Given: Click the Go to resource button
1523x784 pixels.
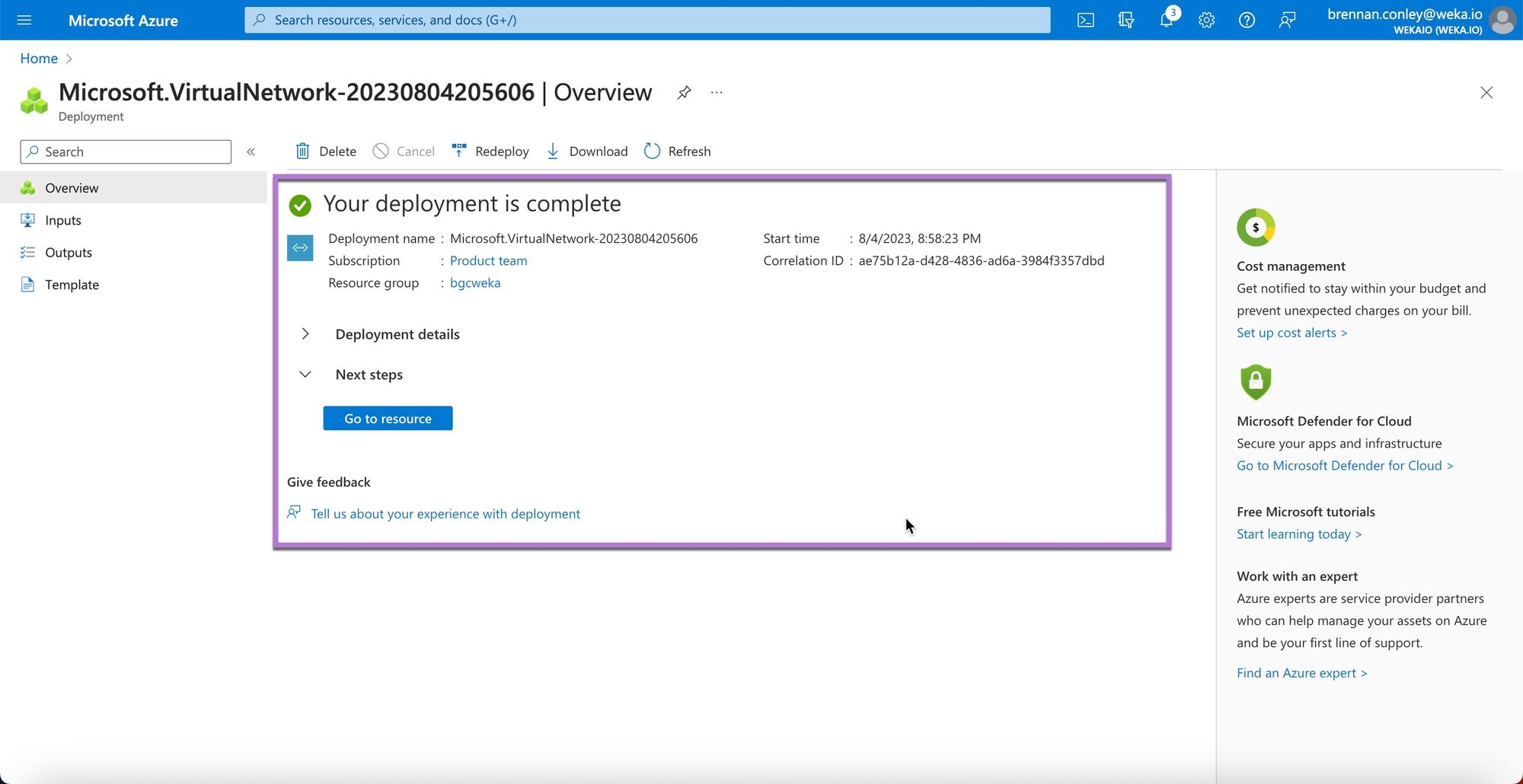Looking at the screenshot, I should [x=388, y=419].
